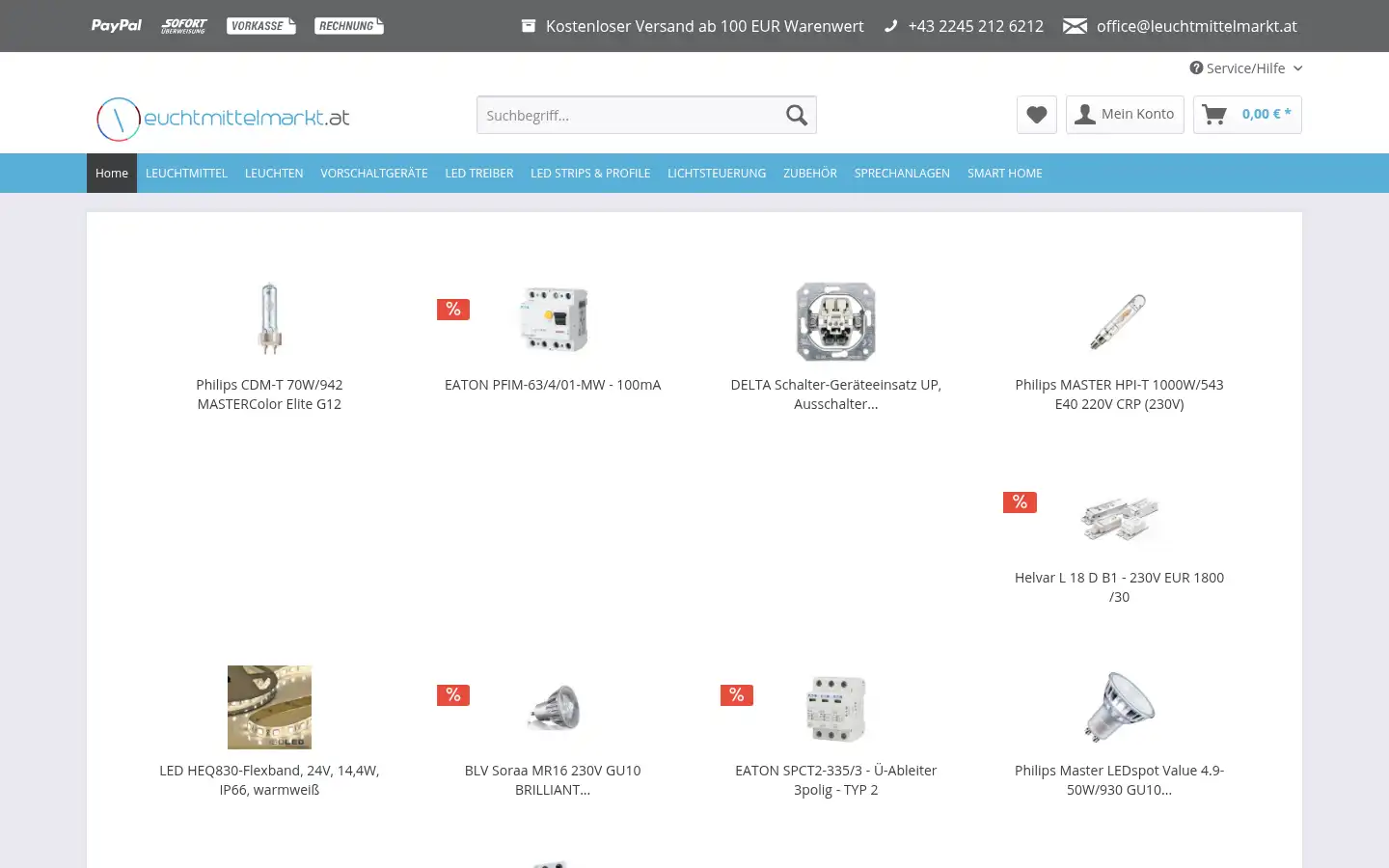
Task: Open Philips MASTER HPI-T 1000W product image
Action: click(x=1119, y=321)
